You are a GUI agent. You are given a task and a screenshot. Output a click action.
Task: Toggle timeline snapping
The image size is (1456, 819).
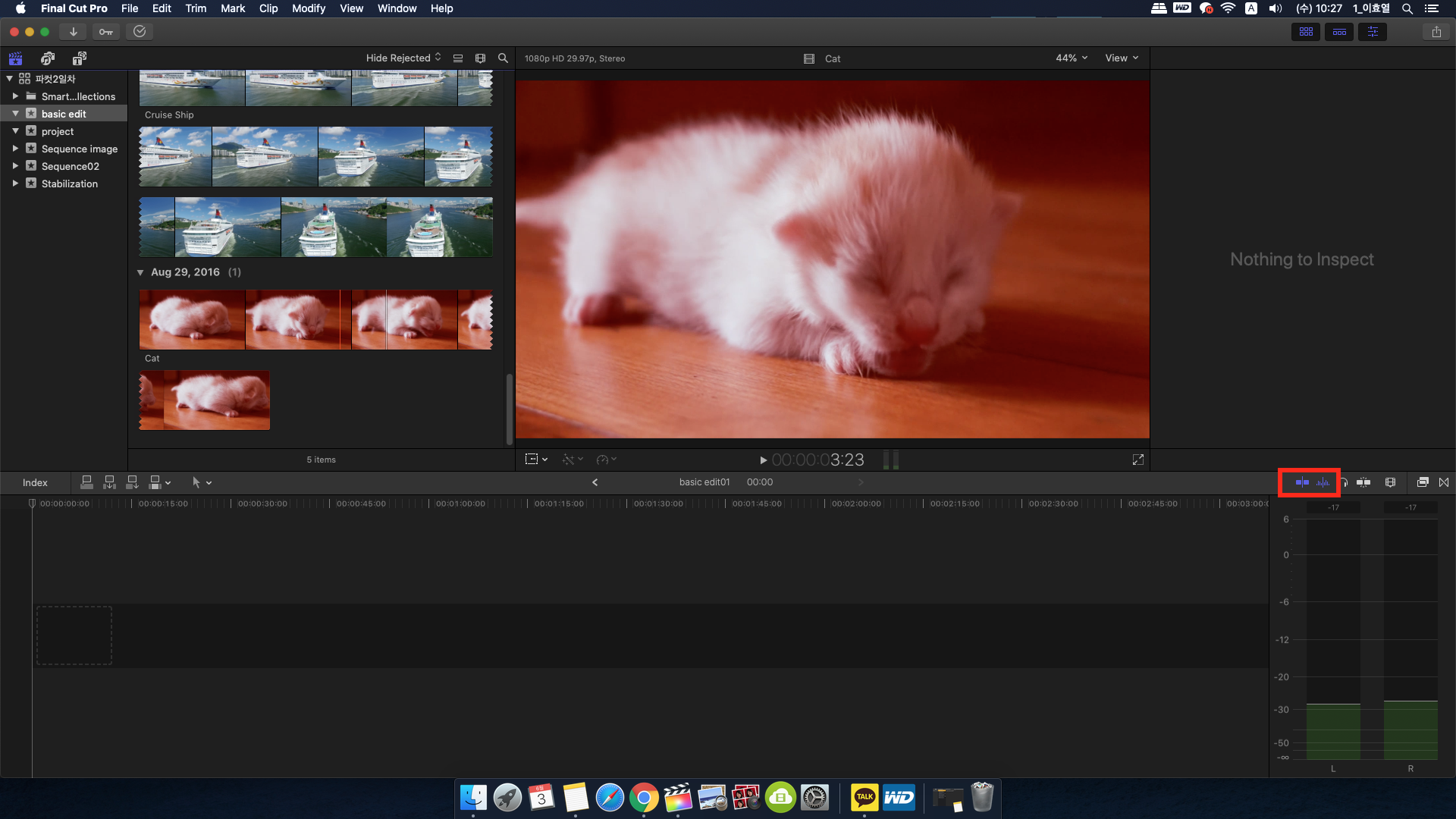point(1363,482)
